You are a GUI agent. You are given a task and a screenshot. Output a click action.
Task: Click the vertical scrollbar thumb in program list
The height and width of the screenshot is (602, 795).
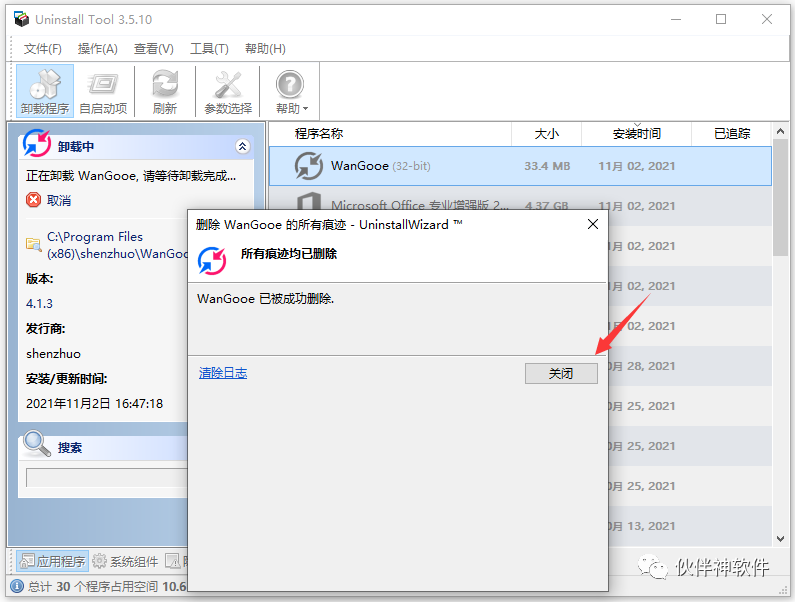click(x=780, y=198)
